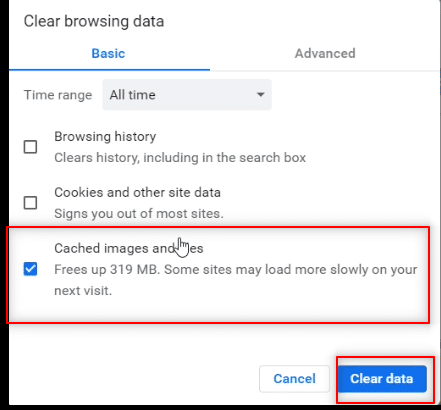The height and width of the screenshot is (410, 441).
Task: Click the Cached images and files label
Action: point(129,249)
